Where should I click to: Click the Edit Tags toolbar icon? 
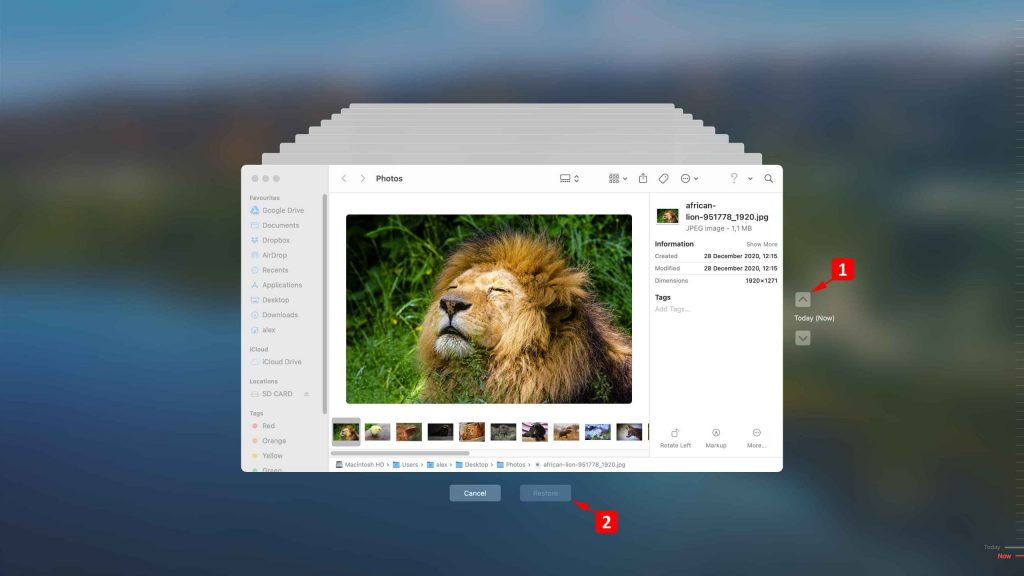pos(664,178)
